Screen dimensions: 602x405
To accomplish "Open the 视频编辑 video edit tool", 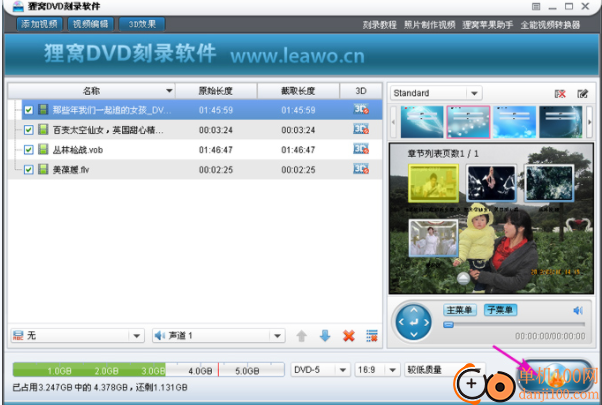I will (x=90, y=24).
